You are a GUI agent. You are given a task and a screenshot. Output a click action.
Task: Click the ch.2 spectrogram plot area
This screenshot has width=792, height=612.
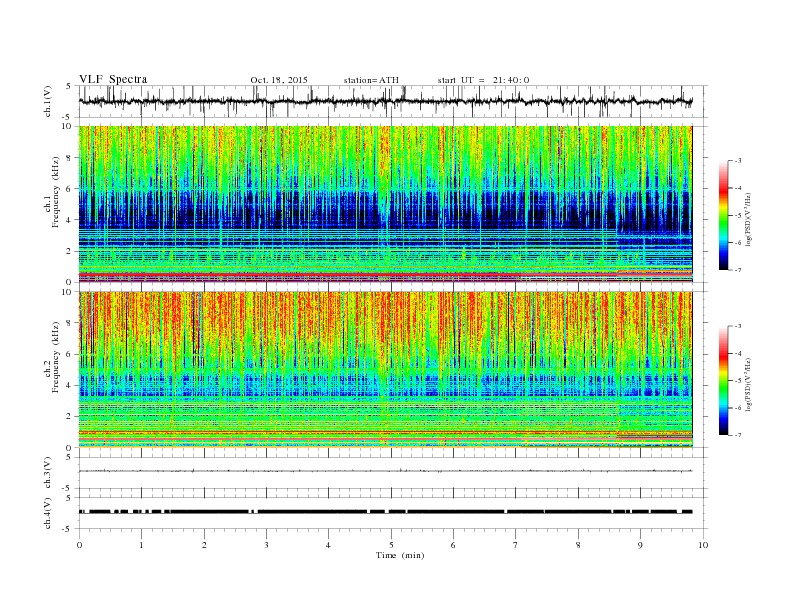click(x=386, y=370)
